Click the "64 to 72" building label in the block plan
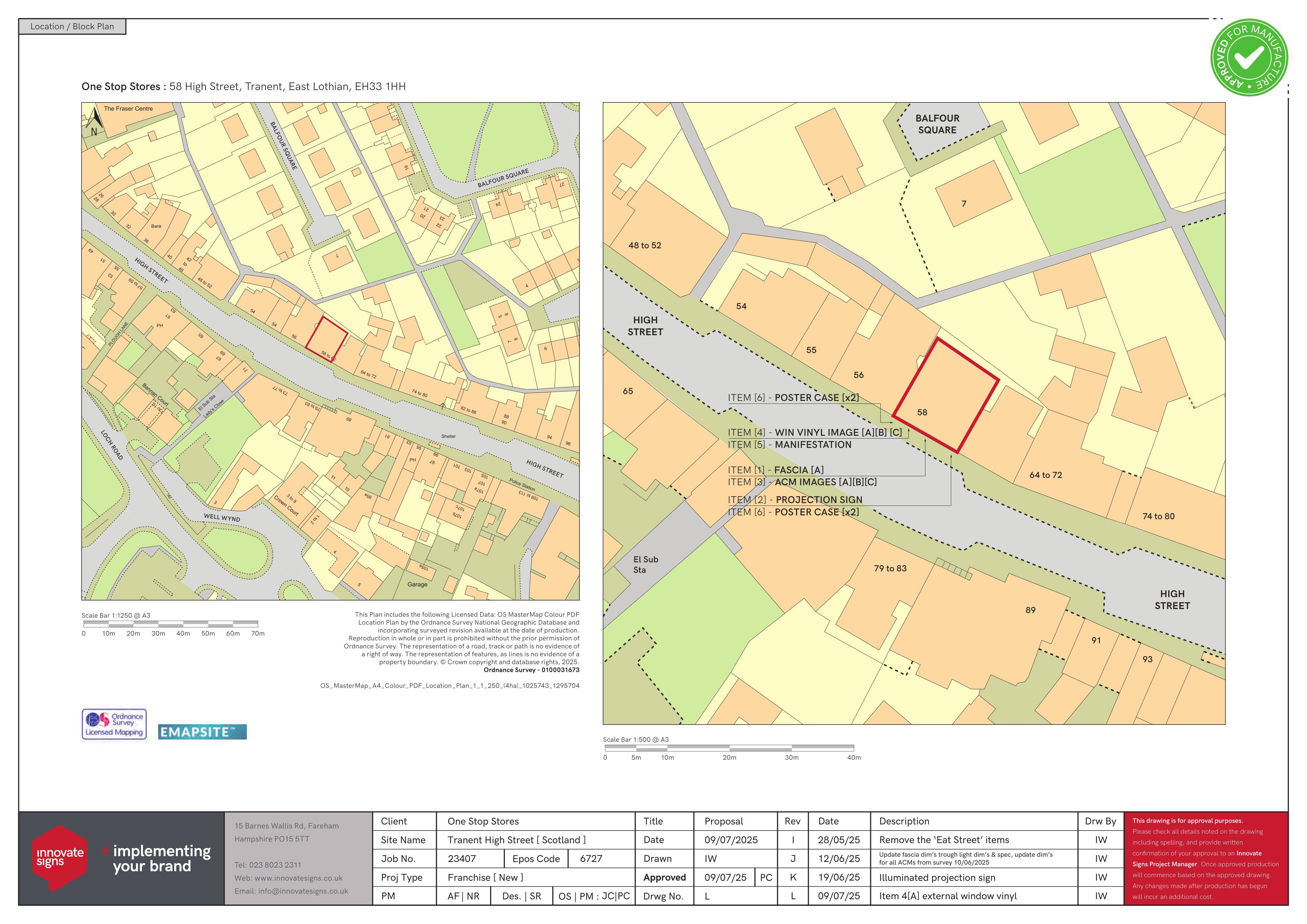 pyautogui.click(x=1046, y=475)
